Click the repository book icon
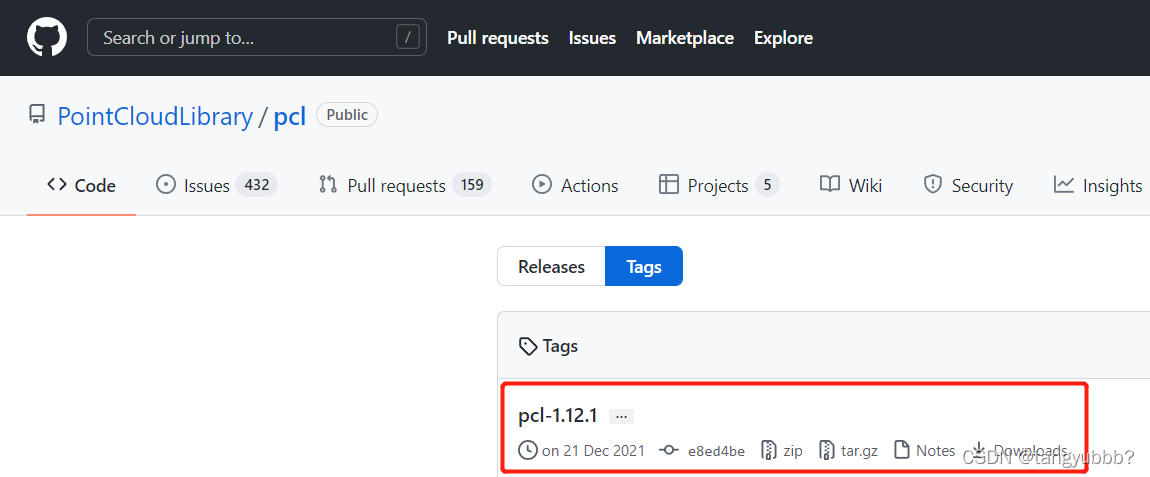 click(x=37, y=115)
